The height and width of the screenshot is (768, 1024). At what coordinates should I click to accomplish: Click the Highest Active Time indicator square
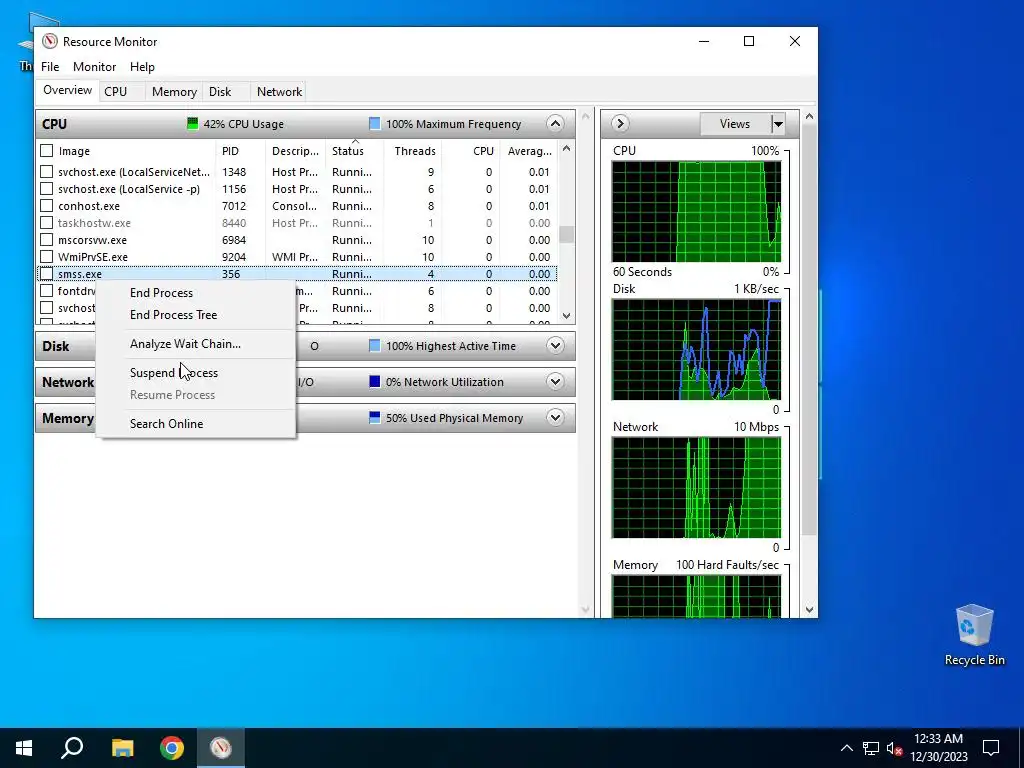pyautogui.click(x=375, y=345)
